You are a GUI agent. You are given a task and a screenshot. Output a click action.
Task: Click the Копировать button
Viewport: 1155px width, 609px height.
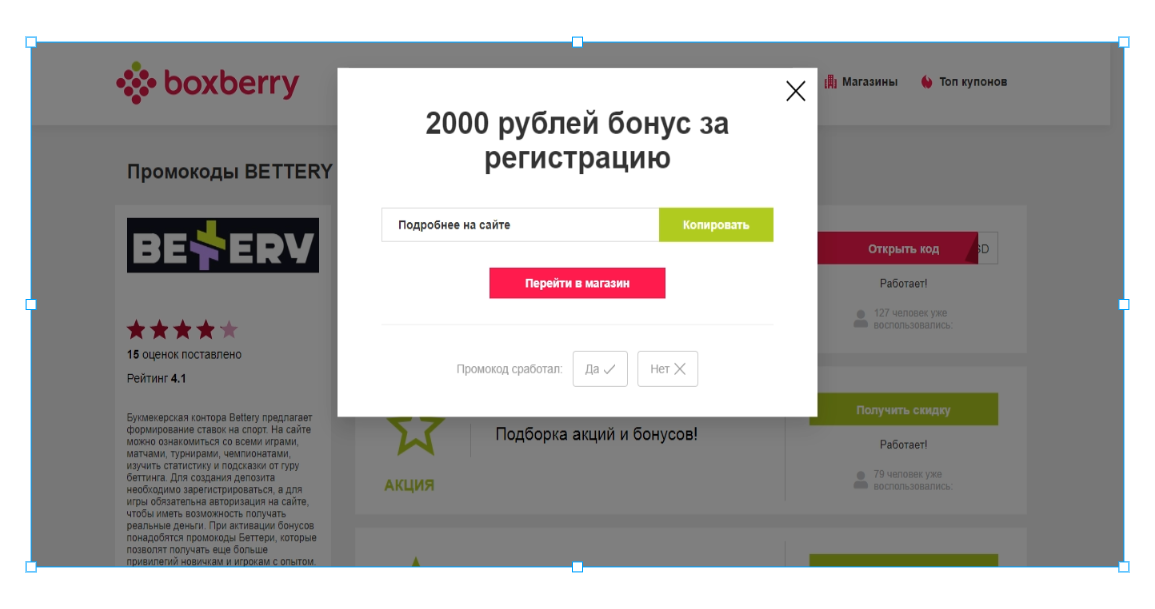[716, 225]
